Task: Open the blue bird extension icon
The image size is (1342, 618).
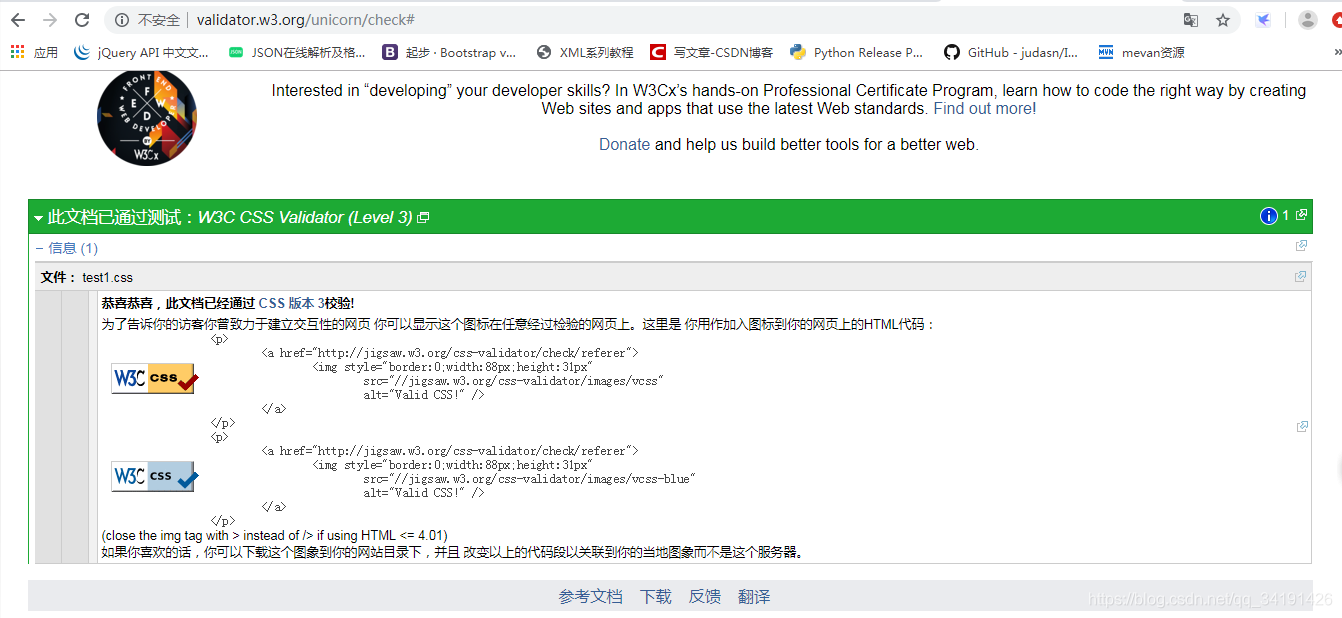Action: click(1264, 20)
